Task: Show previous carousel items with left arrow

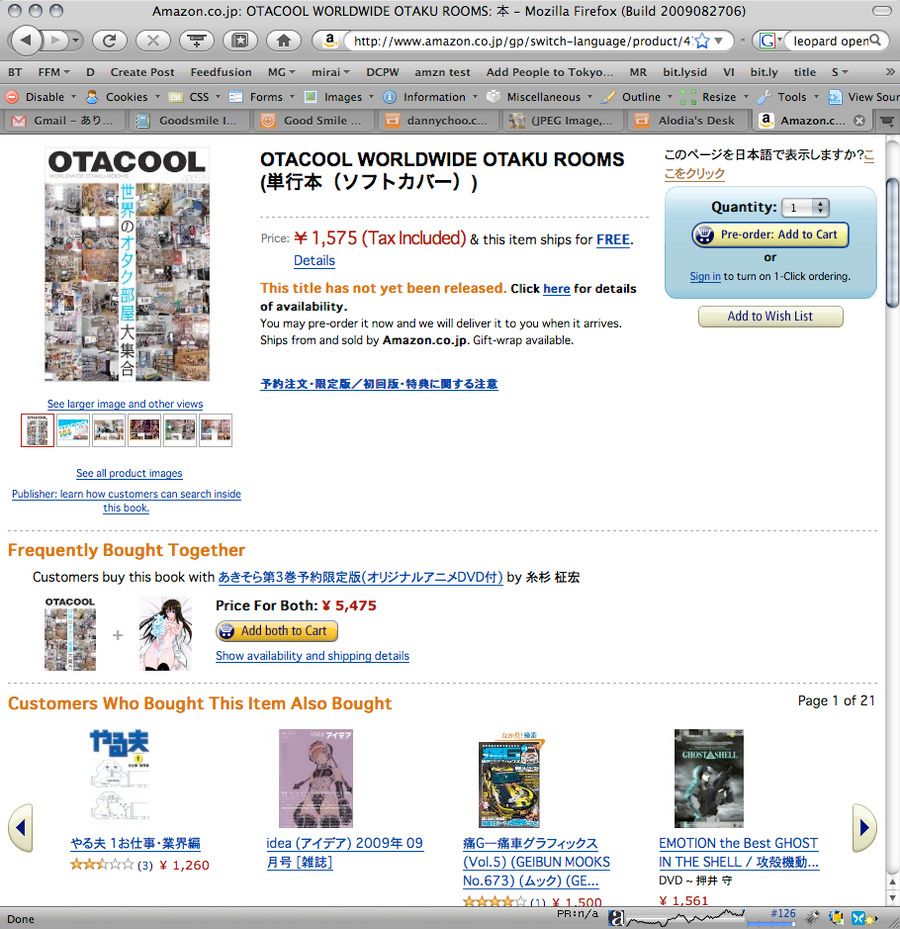Action: coord(21,827)
